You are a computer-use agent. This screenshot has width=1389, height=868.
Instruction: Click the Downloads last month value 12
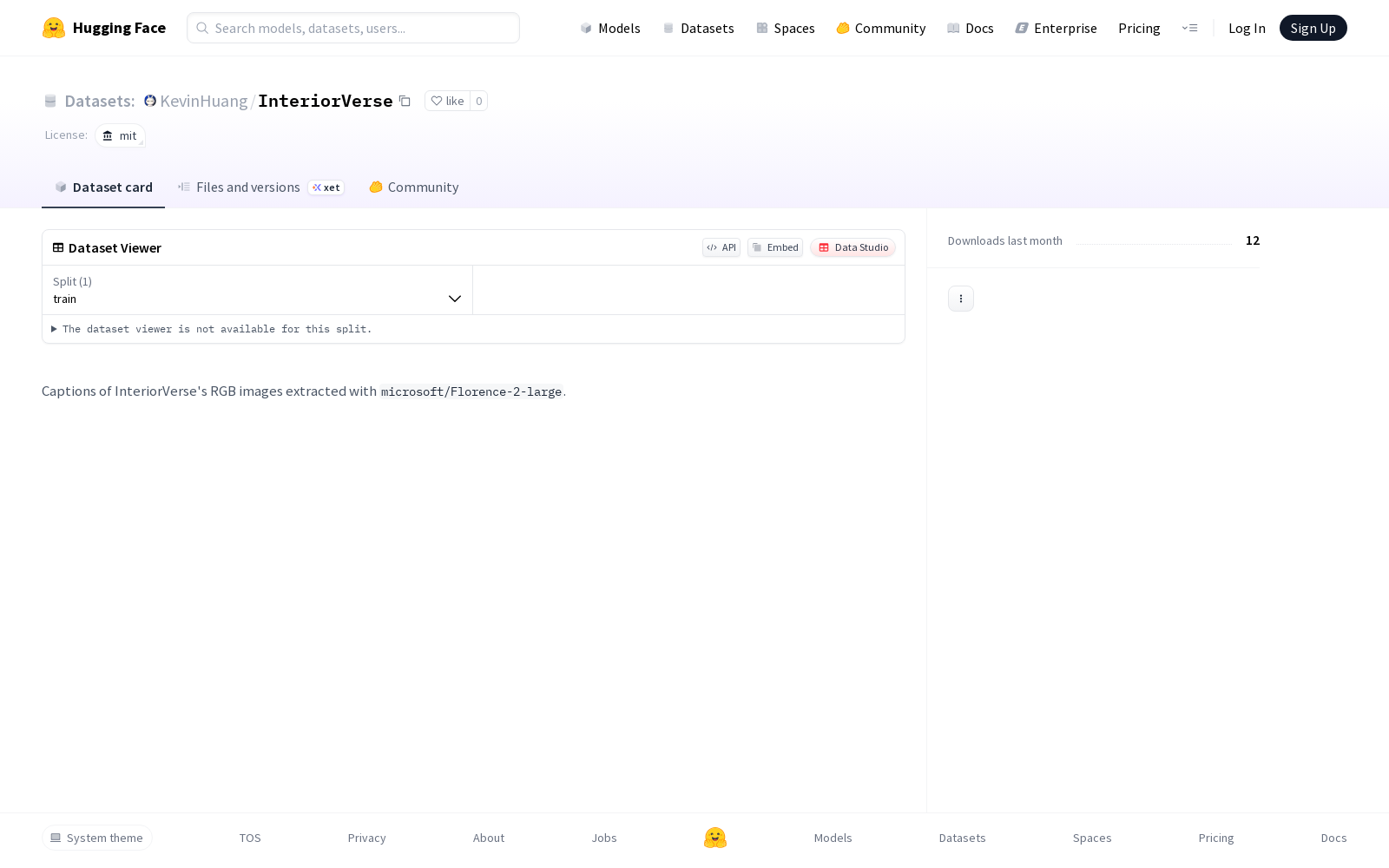[1253, 240]
